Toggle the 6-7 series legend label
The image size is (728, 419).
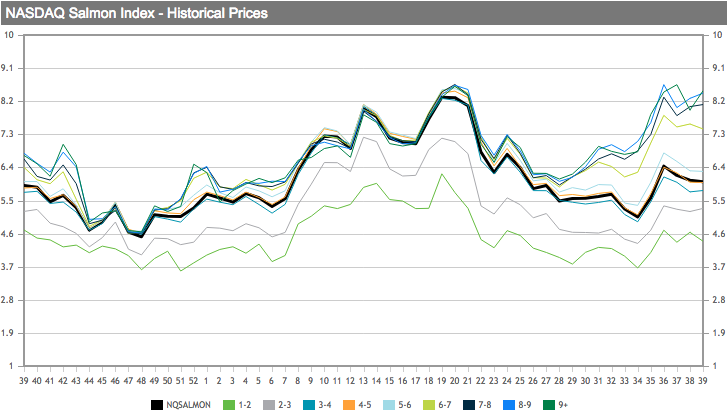[x=444, y=405]
